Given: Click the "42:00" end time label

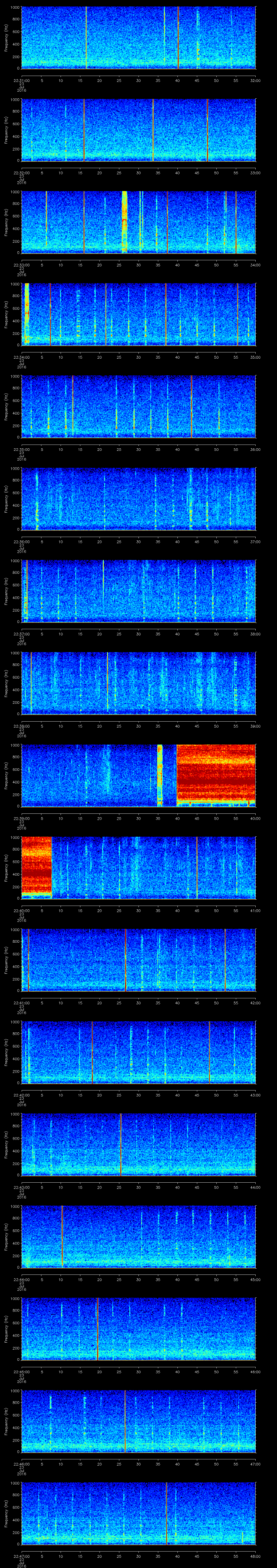Looking at the screenshot, I should click(255, 1003).
